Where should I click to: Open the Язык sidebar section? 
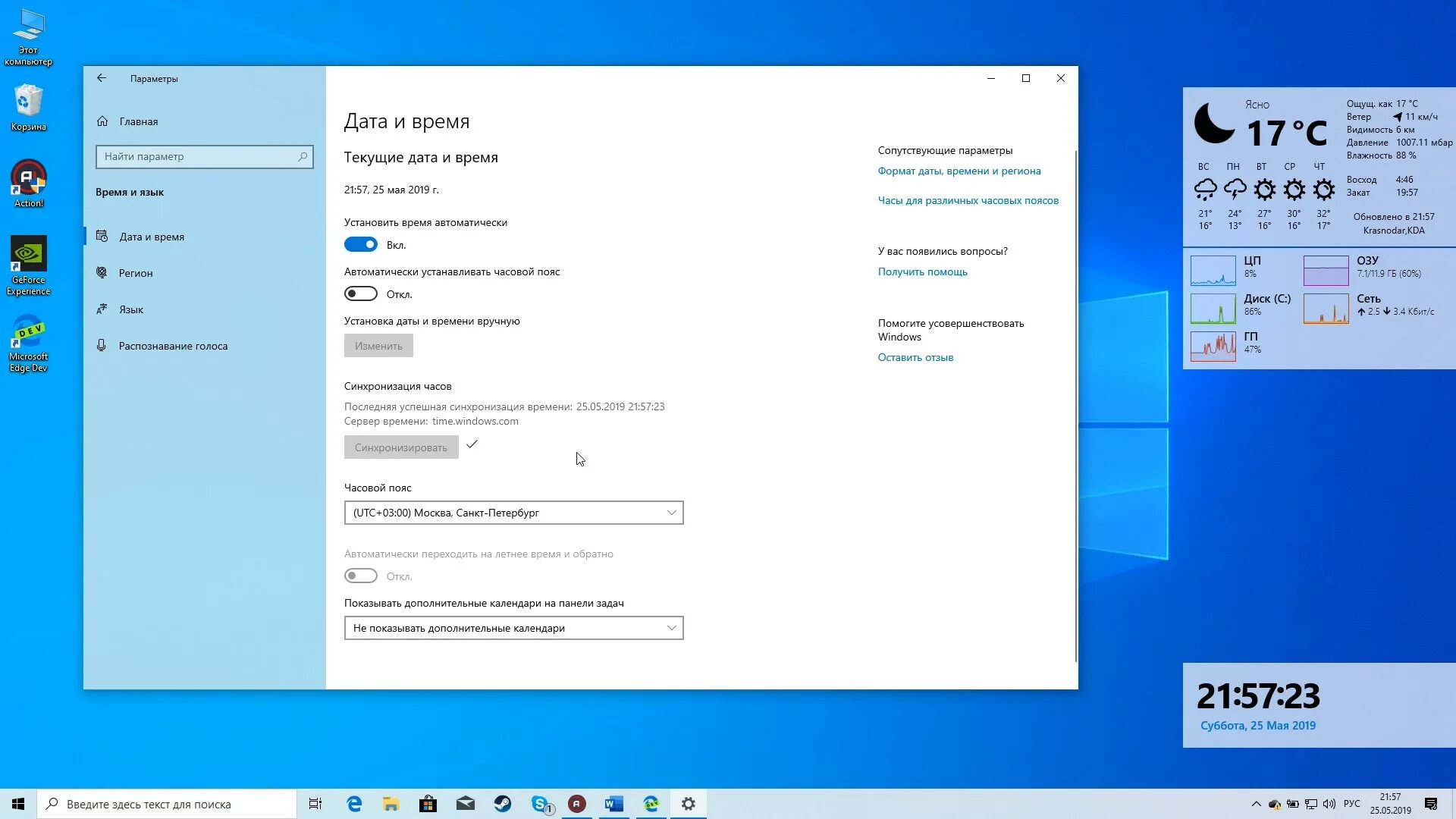(130, 309)
